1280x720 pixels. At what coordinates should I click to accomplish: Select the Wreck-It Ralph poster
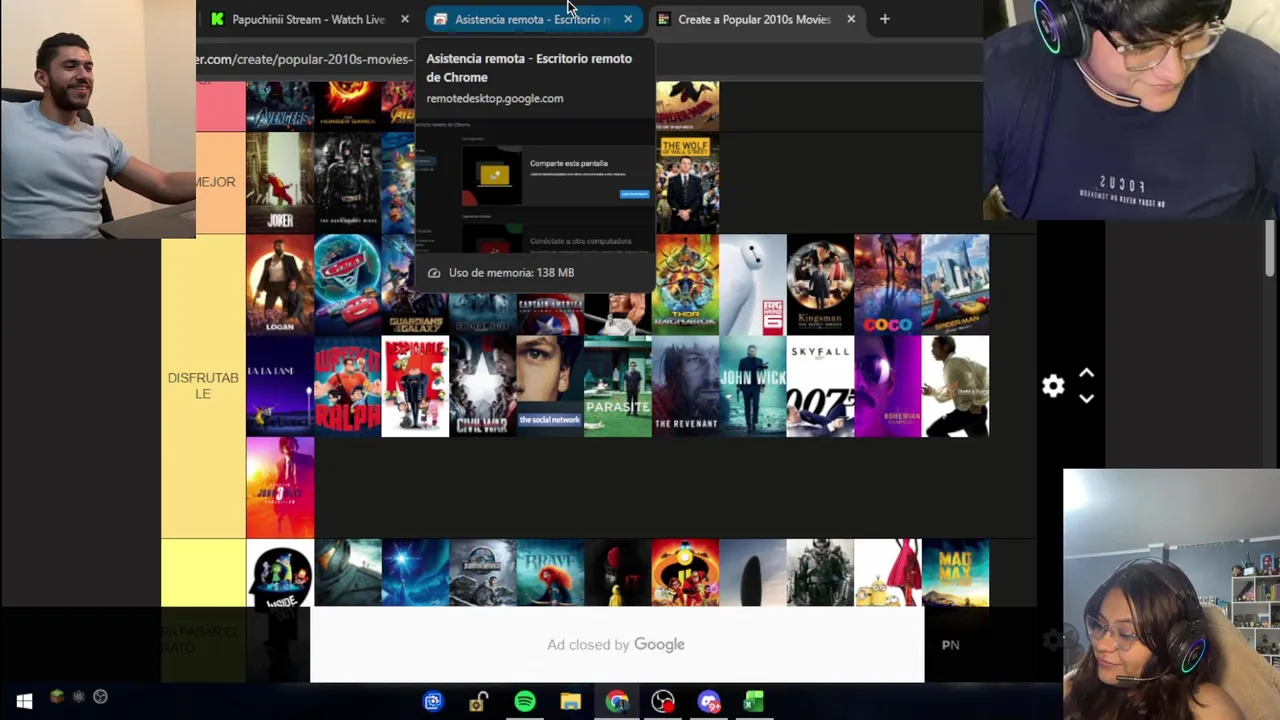pos(347,386)
